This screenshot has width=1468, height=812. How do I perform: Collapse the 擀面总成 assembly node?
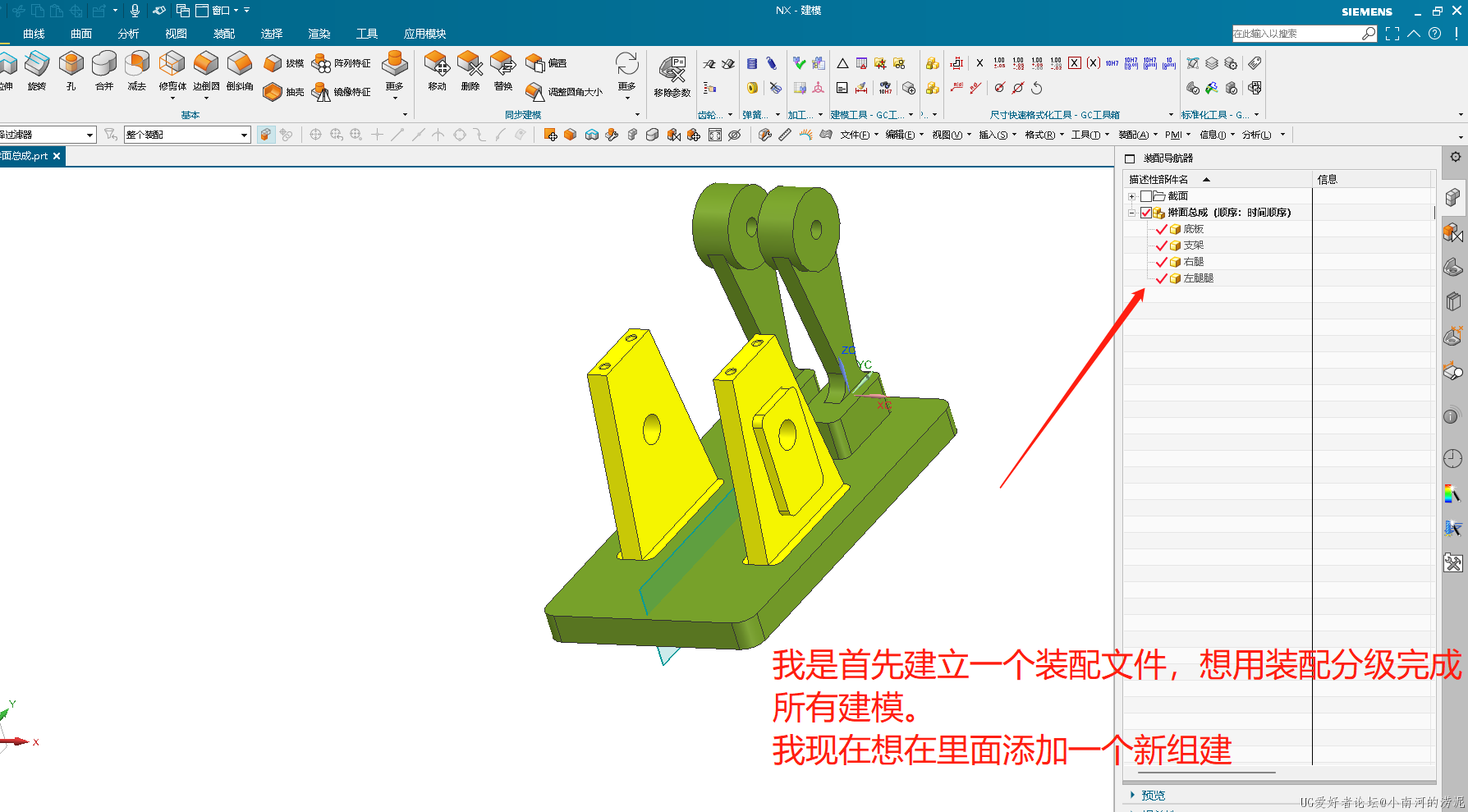click(x=1131, y=213)
